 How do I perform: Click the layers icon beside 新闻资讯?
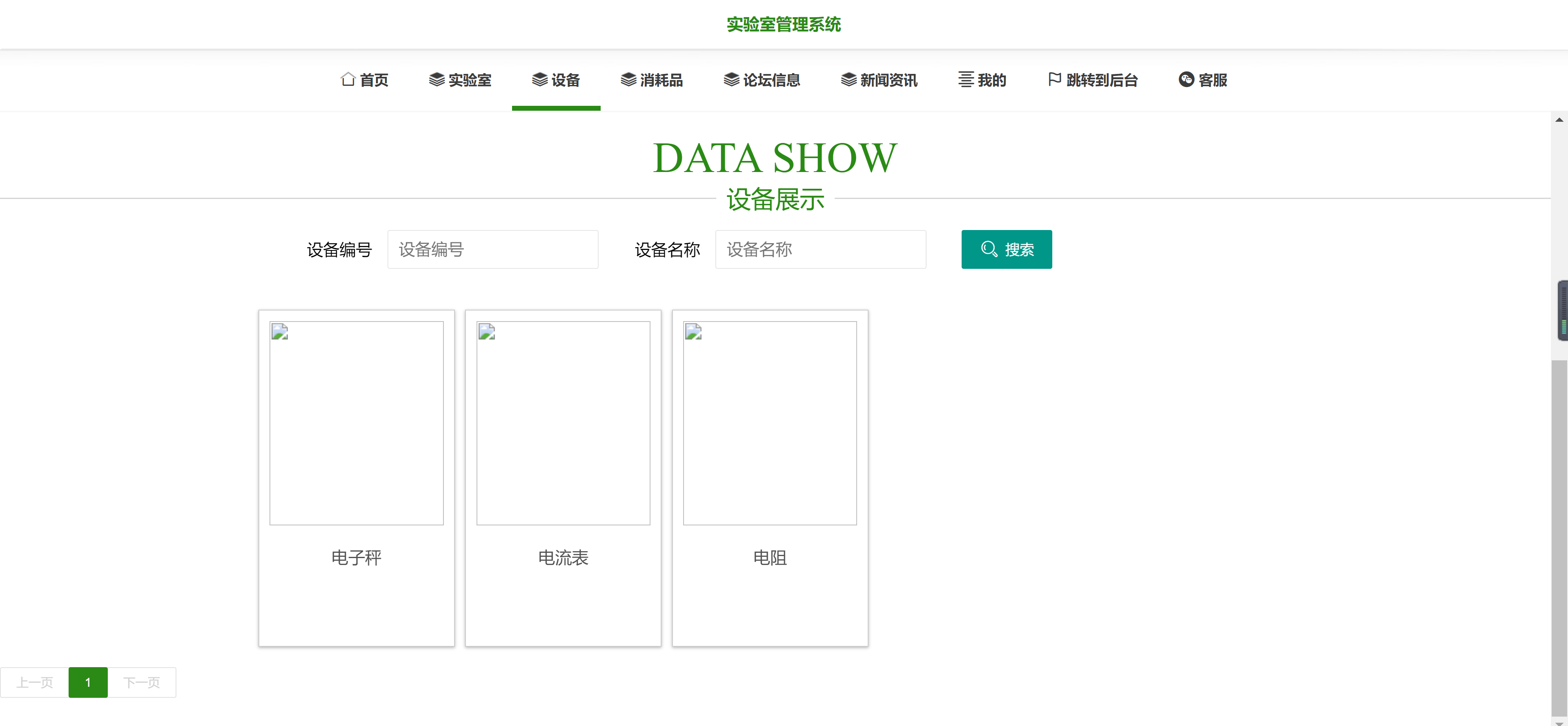849,80
